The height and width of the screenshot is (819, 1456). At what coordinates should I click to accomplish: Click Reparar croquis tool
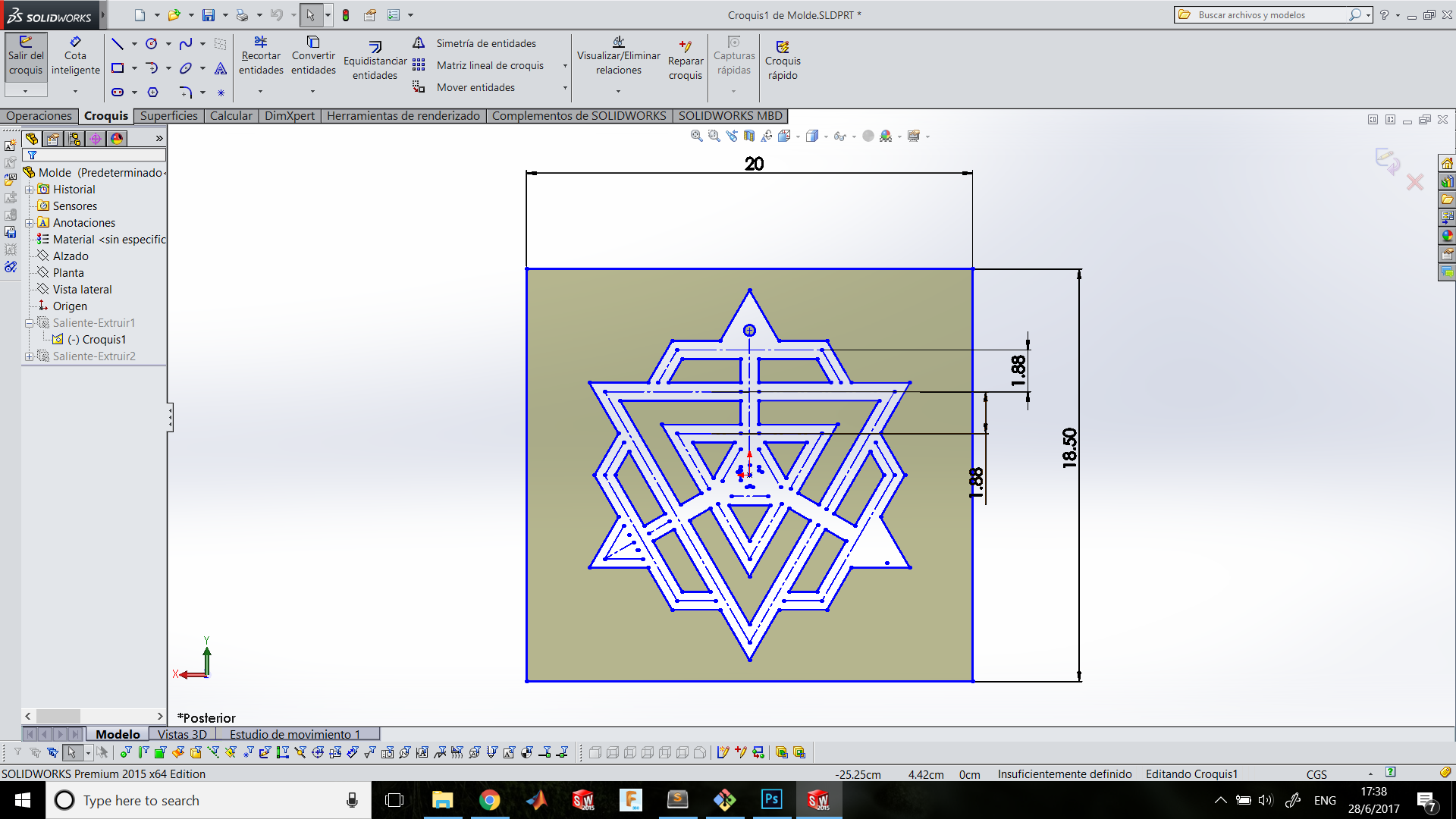coord(686,61)
